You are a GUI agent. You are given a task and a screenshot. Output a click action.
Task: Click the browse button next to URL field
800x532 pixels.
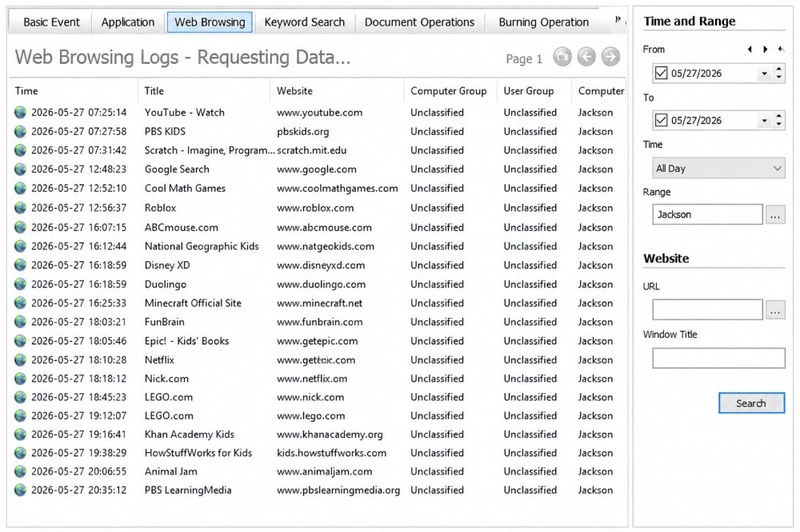point(775,310)
